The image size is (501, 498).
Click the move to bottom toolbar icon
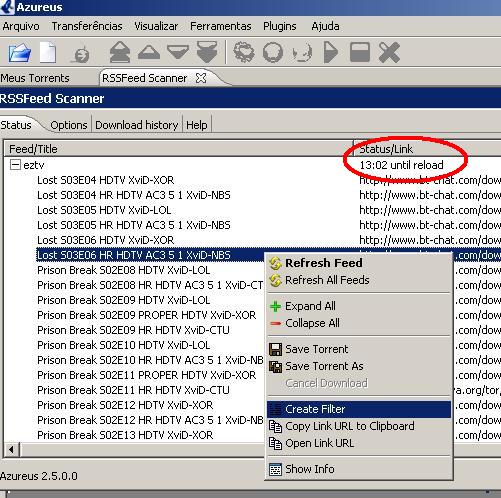pos(207,52)
